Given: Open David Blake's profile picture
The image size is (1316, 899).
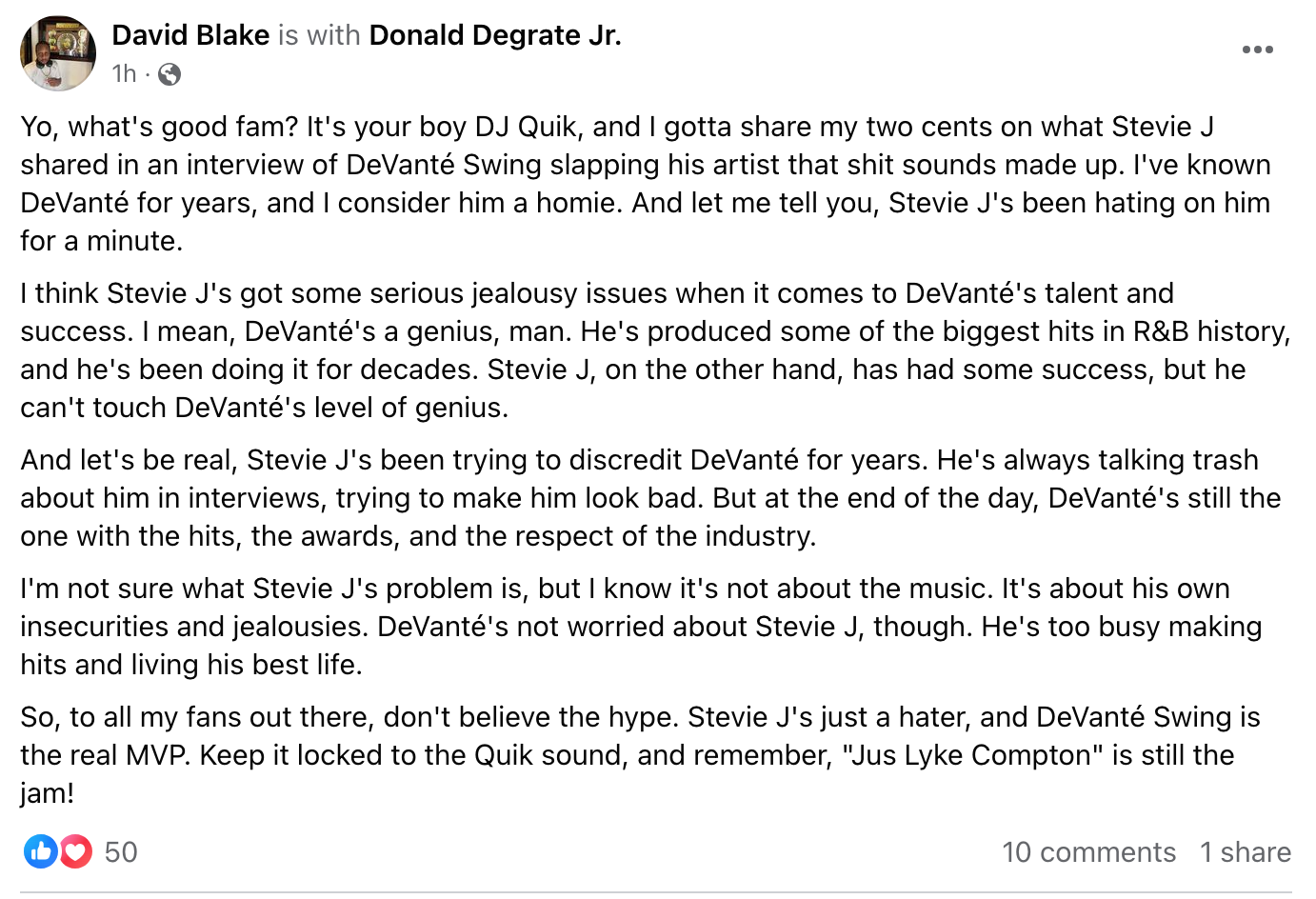Looking at the screenshot, I should [58, 53].
